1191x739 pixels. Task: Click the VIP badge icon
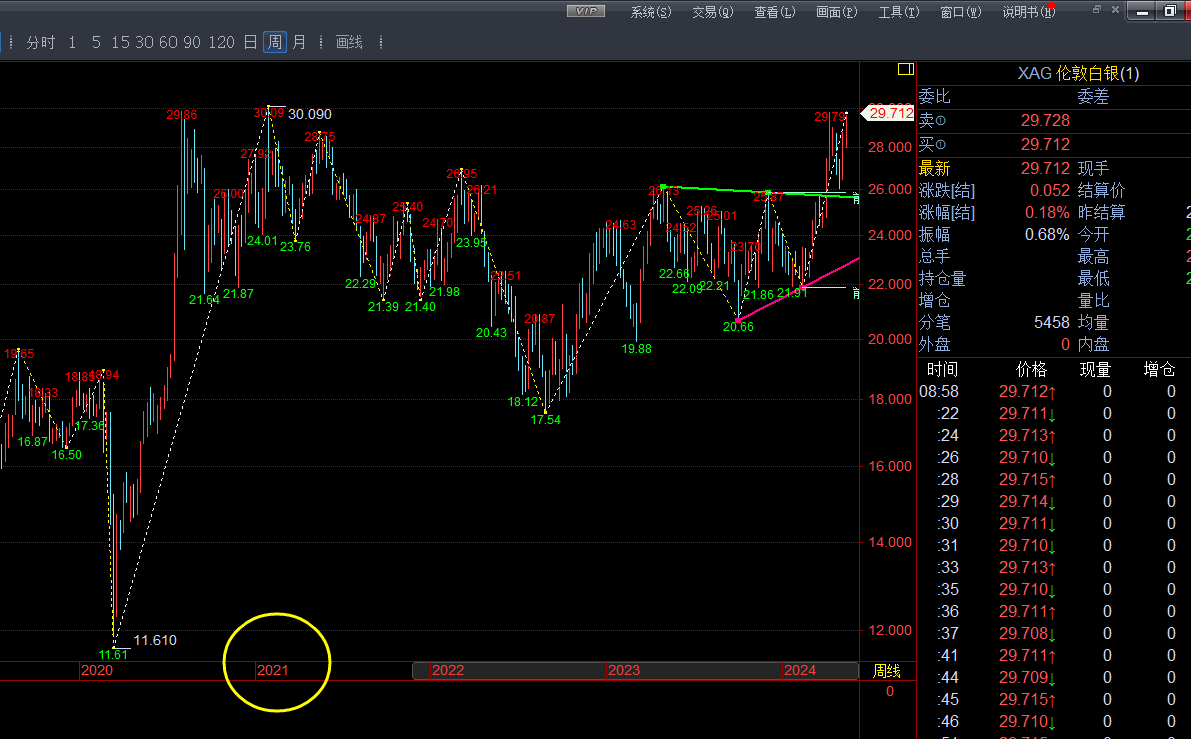click(585, 12)
